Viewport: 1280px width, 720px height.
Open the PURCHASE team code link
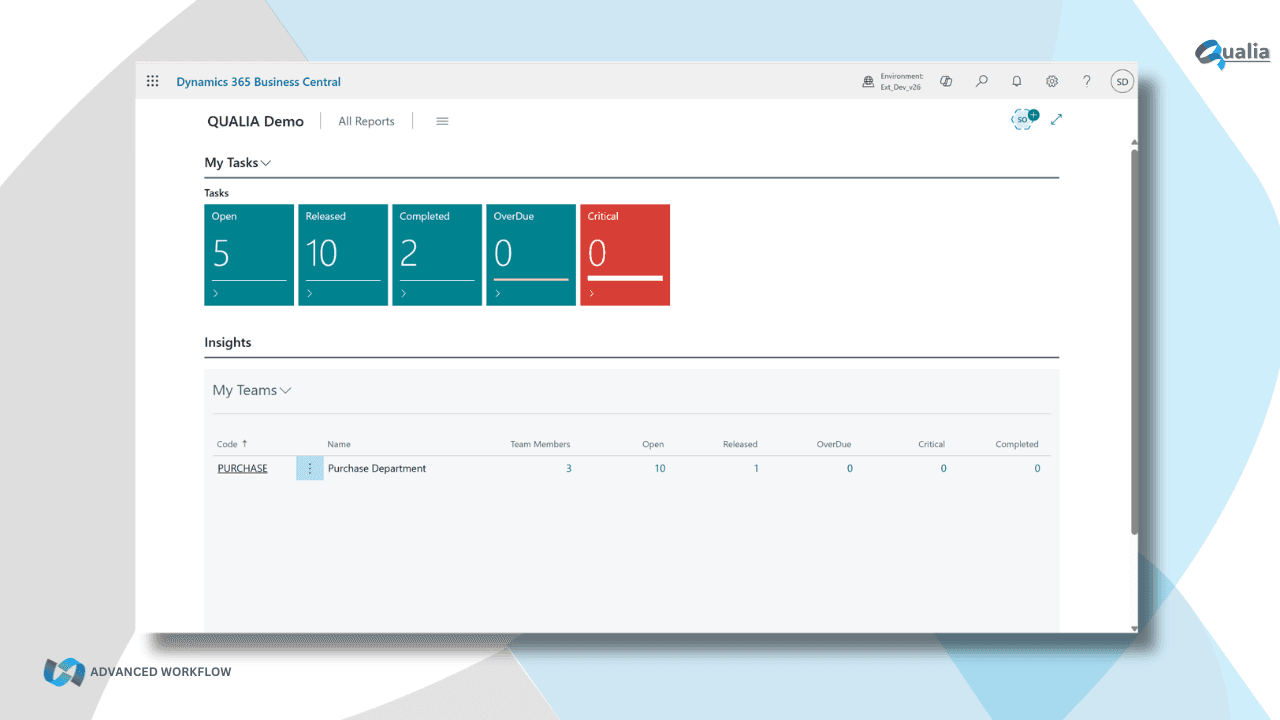(242, 468)
